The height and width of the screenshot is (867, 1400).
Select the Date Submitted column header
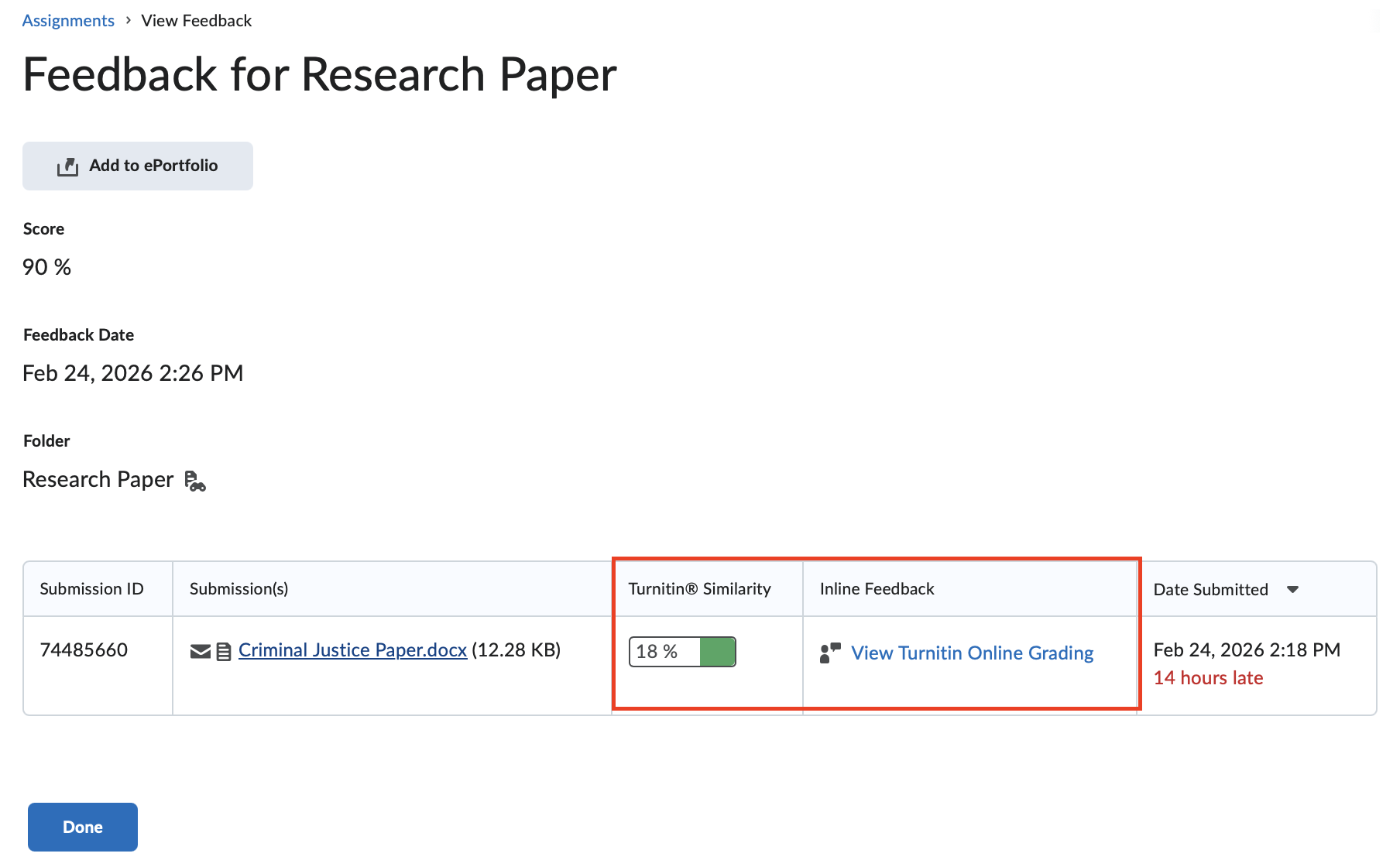[x=1210, y=590]
